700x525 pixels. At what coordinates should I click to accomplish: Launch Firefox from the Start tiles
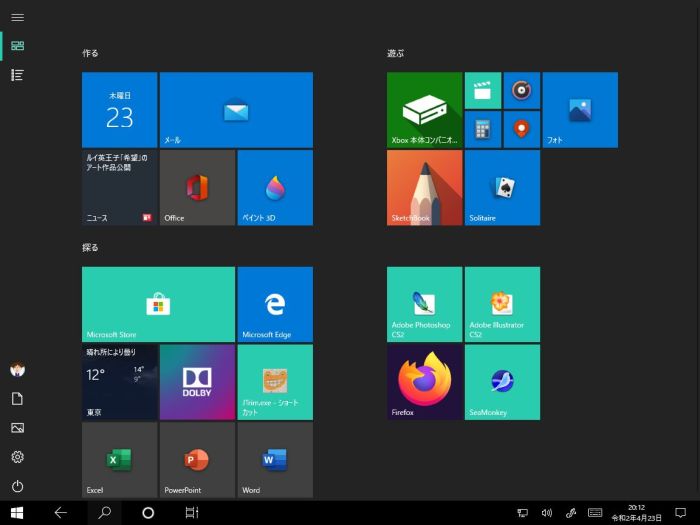425,382
